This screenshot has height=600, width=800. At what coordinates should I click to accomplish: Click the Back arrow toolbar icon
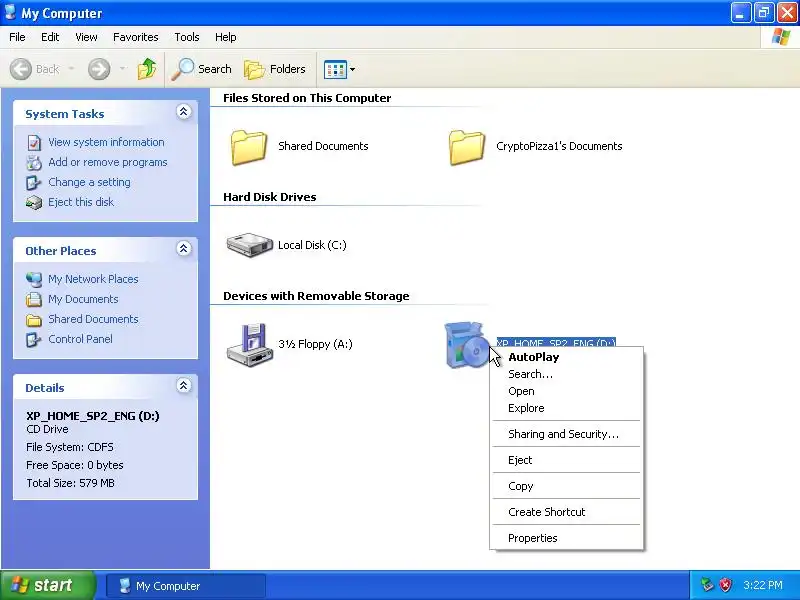(x=21, y=69)
